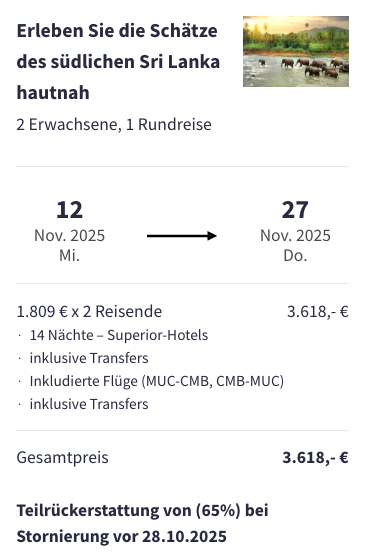This screenshot has height=559, width=368.
Task: Click the '2 Erwachsene, 1 Rundreise' text
Action: coord(114,124)
